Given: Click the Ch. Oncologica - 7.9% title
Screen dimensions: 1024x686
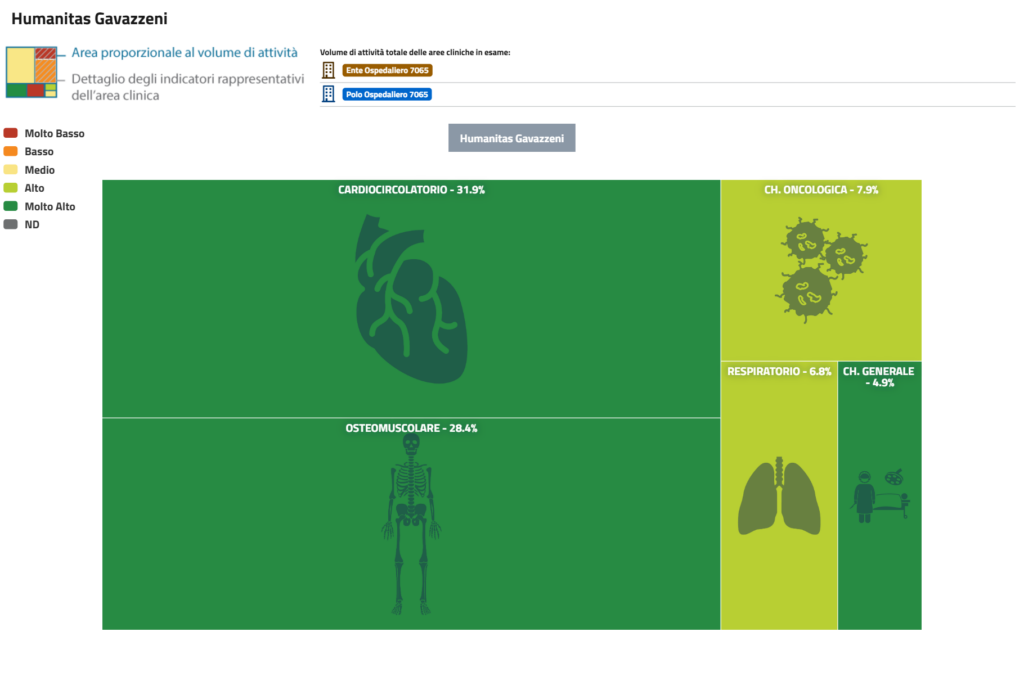Looking at the screenshot, I should [821, 189].
